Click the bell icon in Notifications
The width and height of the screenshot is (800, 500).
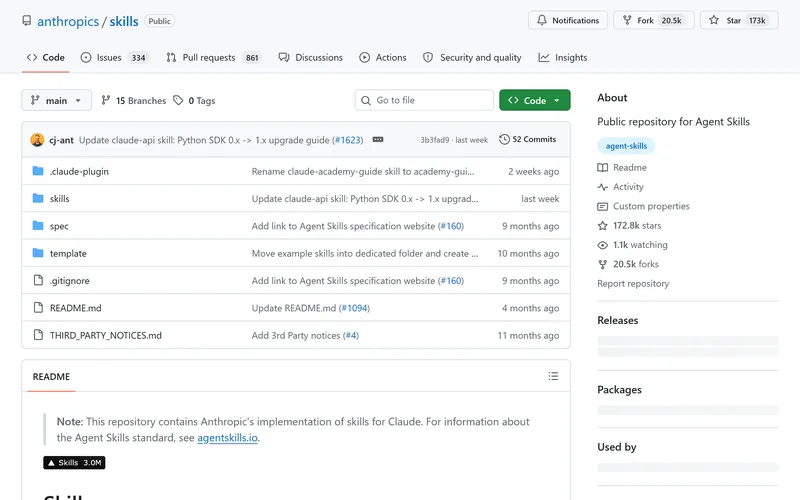tap(541, 20)
